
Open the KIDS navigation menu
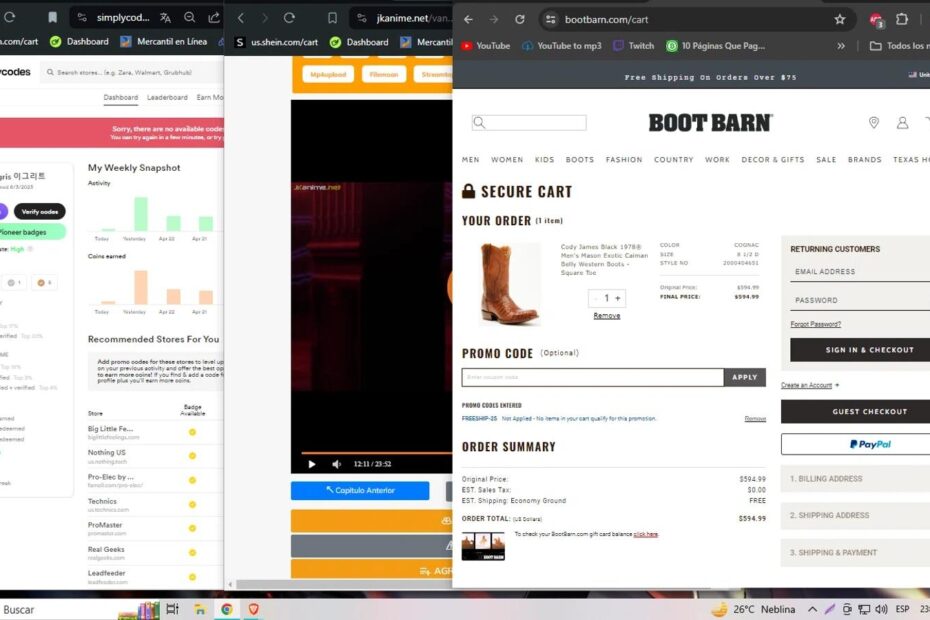(x=544, y=160)
